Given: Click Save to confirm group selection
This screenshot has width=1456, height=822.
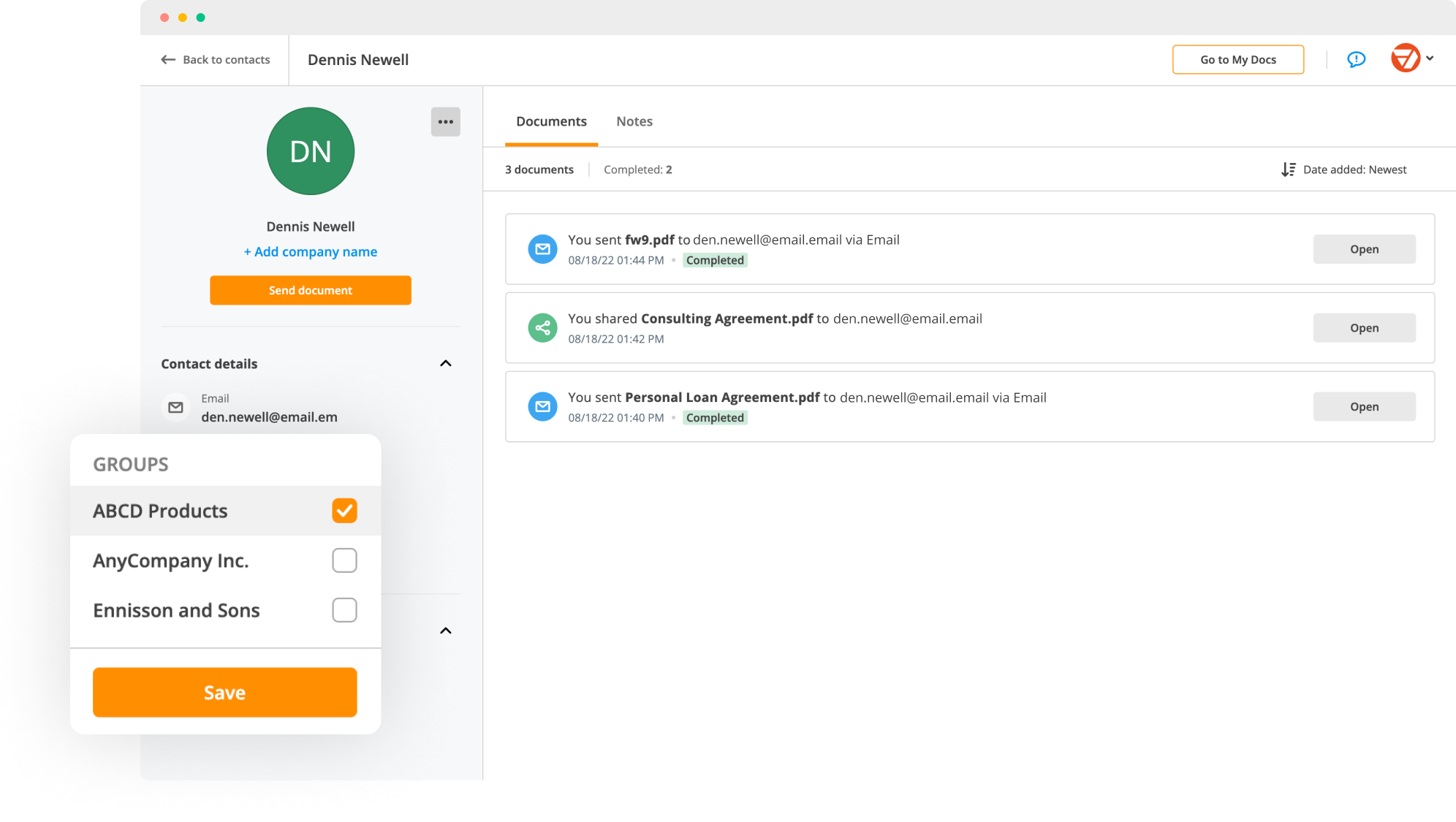Looking at the screenshot, I should [225, 692].
